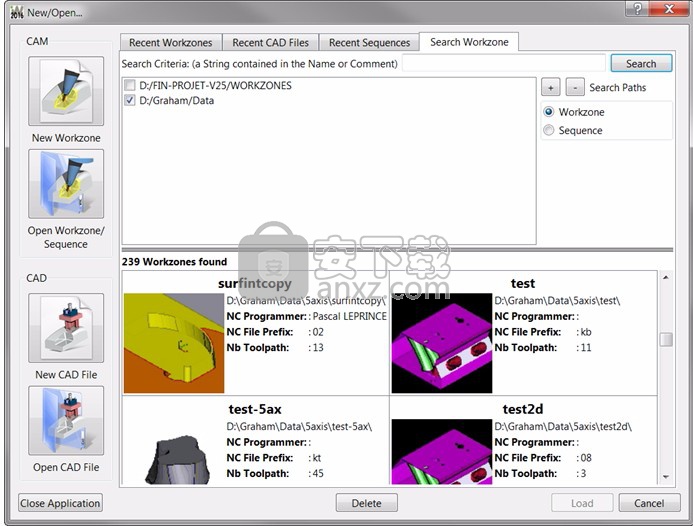Viewport: 693px width, 526px height.
Task: Click the Delete button
Action: [x=366, y=503]
